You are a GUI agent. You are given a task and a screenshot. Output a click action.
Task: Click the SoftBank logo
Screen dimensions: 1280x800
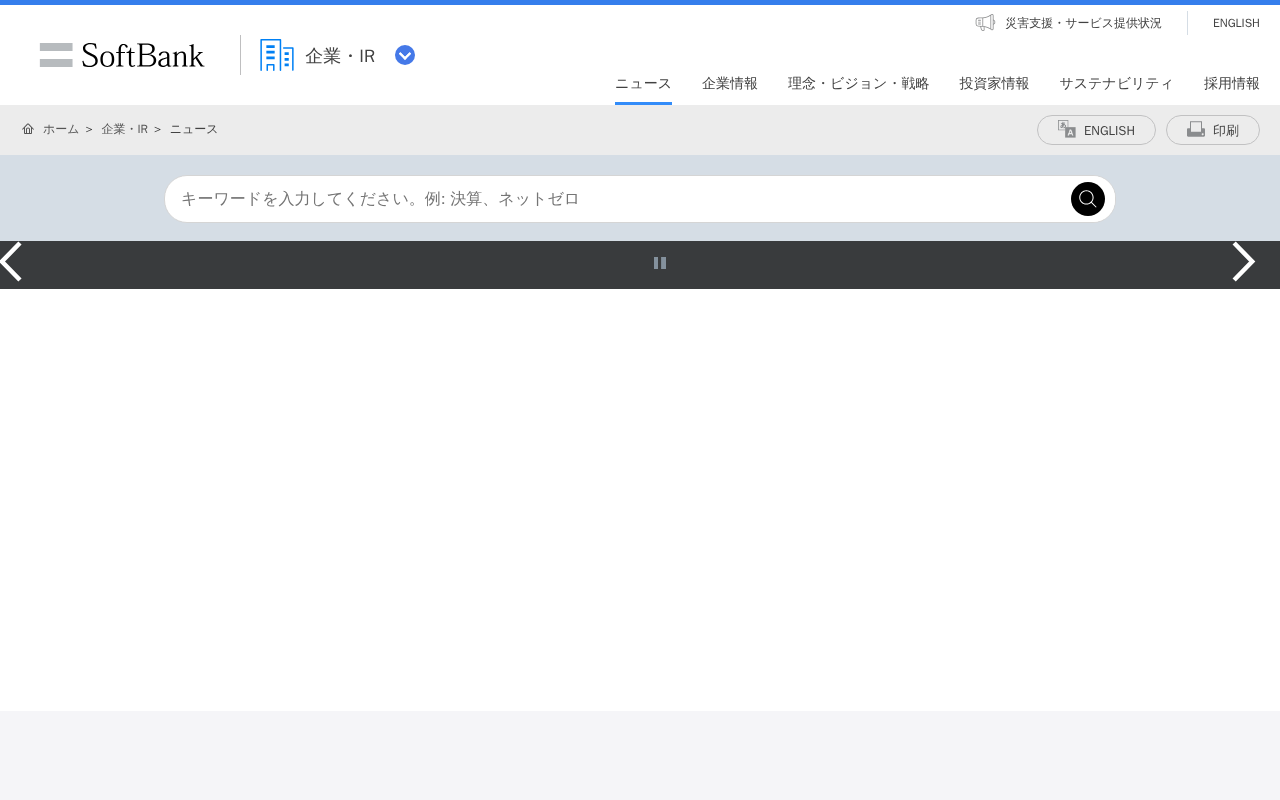(x=122, y=55)
